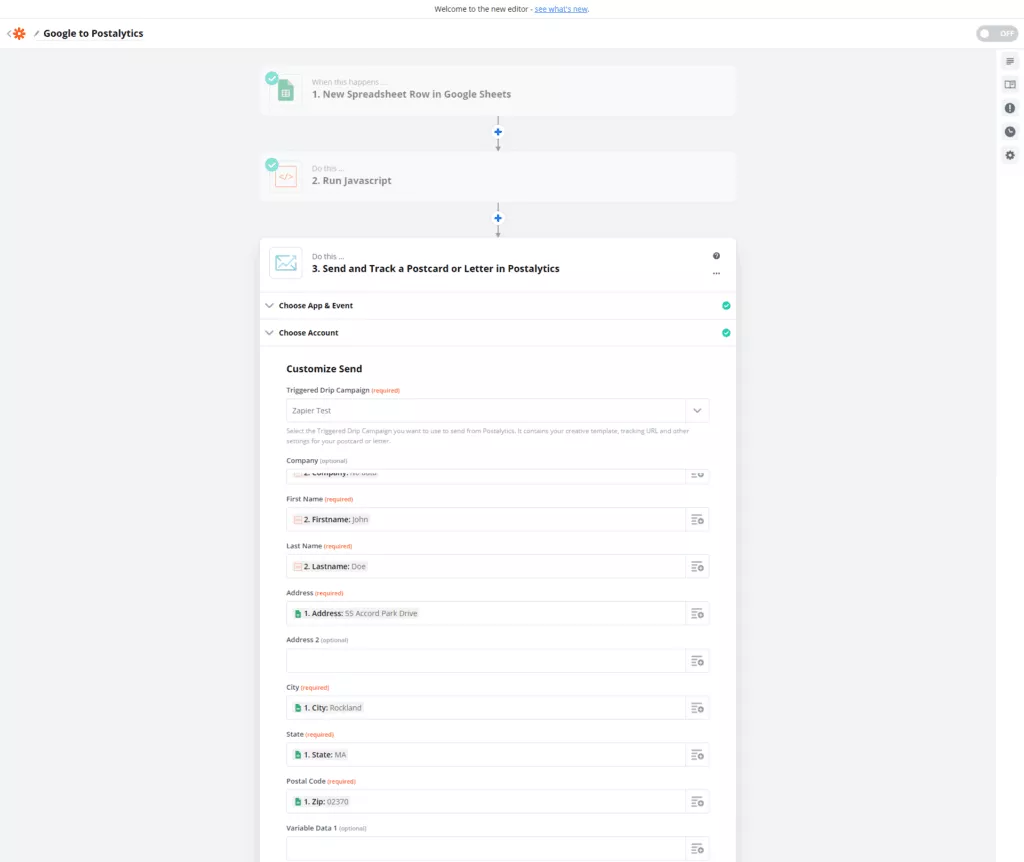
Task: Open step 1 New Spreadsheet Row in Google Sheets
Action: [498, 91]
